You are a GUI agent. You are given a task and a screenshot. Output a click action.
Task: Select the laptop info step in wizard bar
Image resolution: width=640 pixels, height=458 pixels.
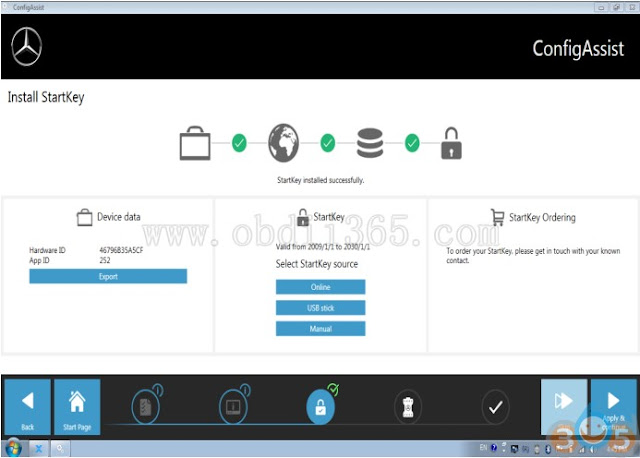point(233,407)
